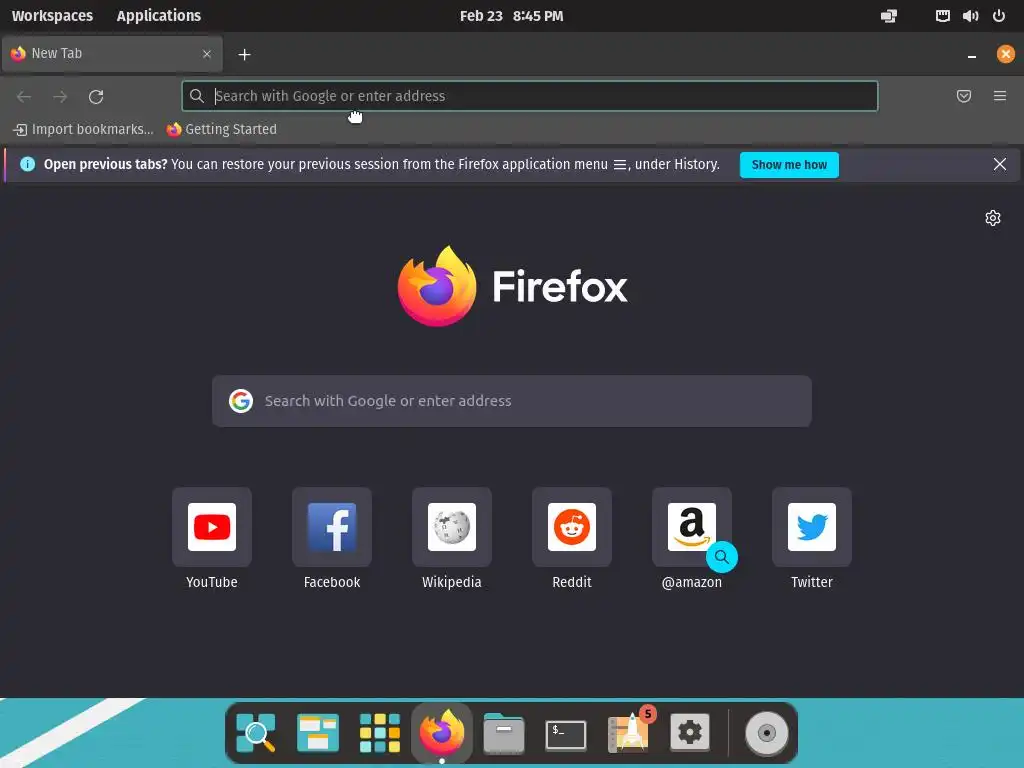This screenshot has width=1024, height=768.
Task: Go back to the previous page
Action: (x=24, y=97)
